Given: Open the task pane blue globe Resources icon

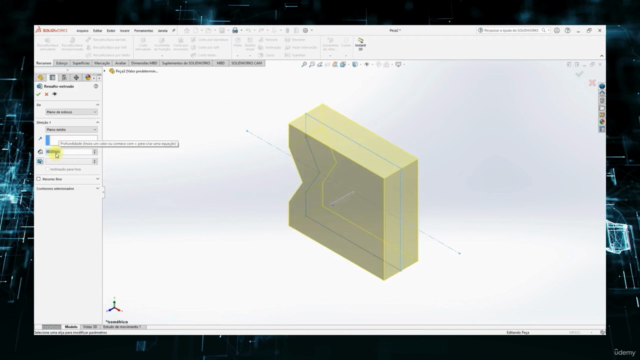Looking at the screenshot, I should [602, 87].
